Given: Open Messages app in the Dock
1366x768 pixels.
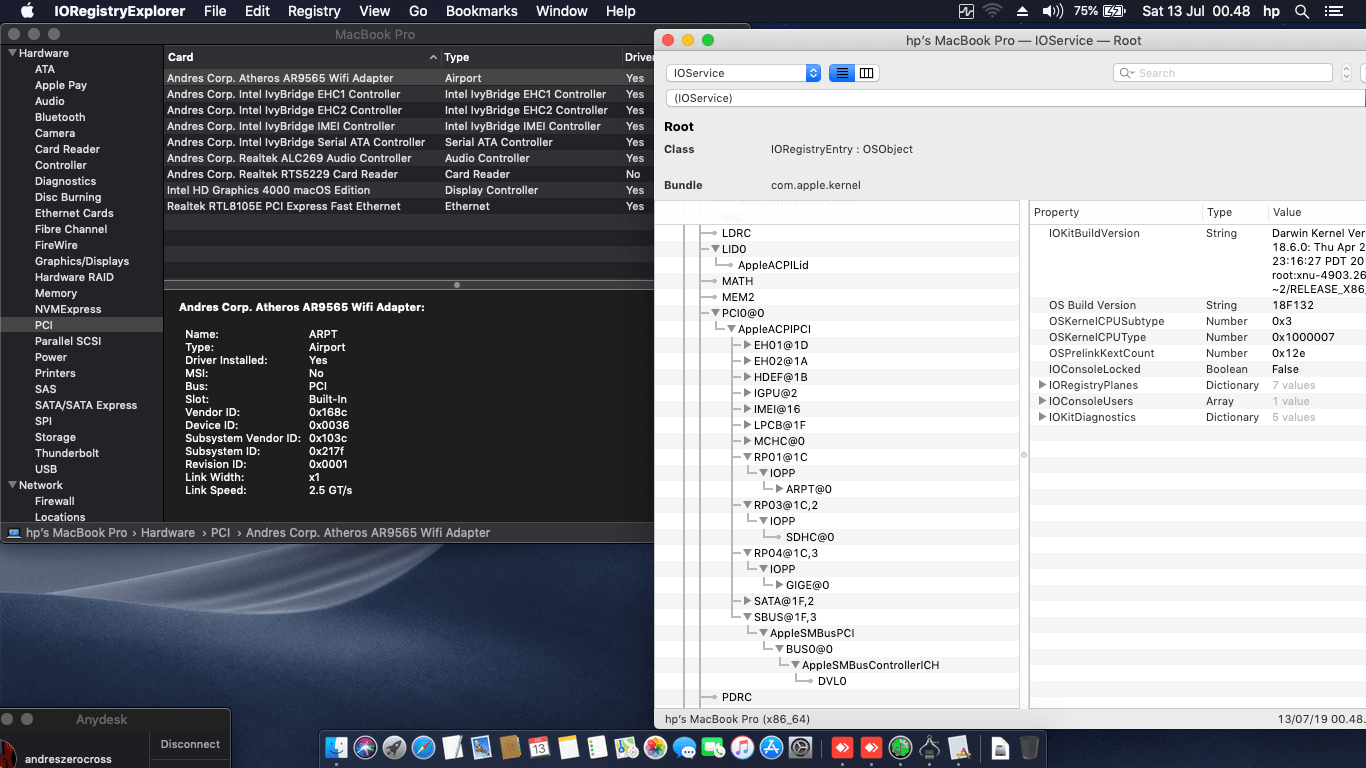Looking at the screenshot, I should [684, 747].
